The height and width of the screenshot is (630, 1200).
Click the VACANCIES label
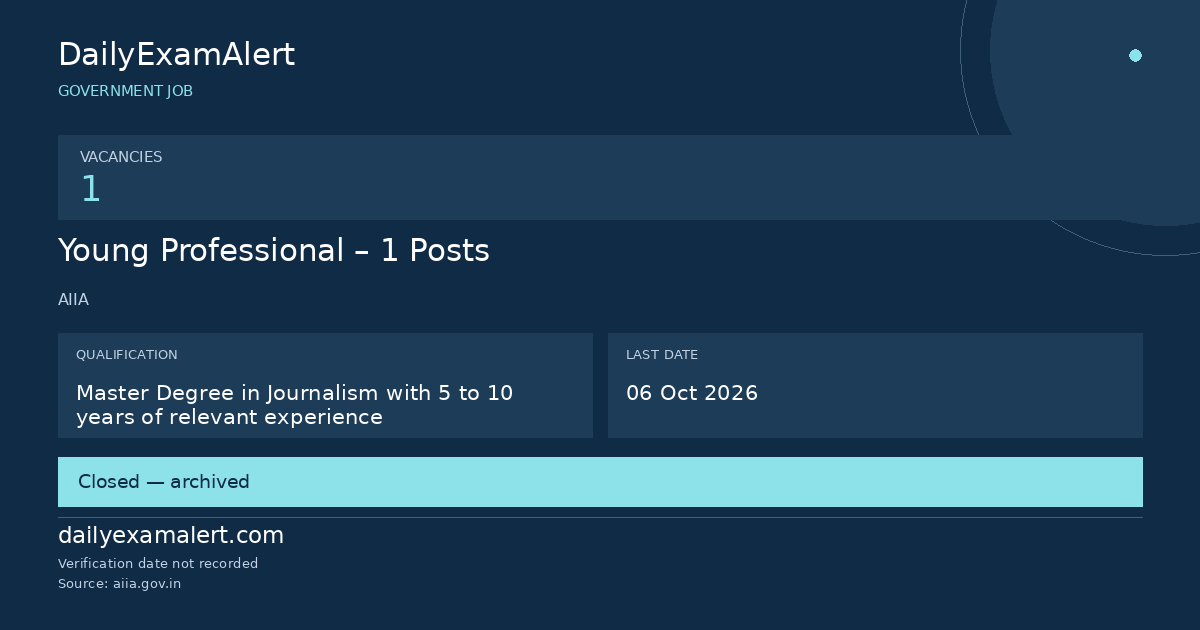click(121, 157)
